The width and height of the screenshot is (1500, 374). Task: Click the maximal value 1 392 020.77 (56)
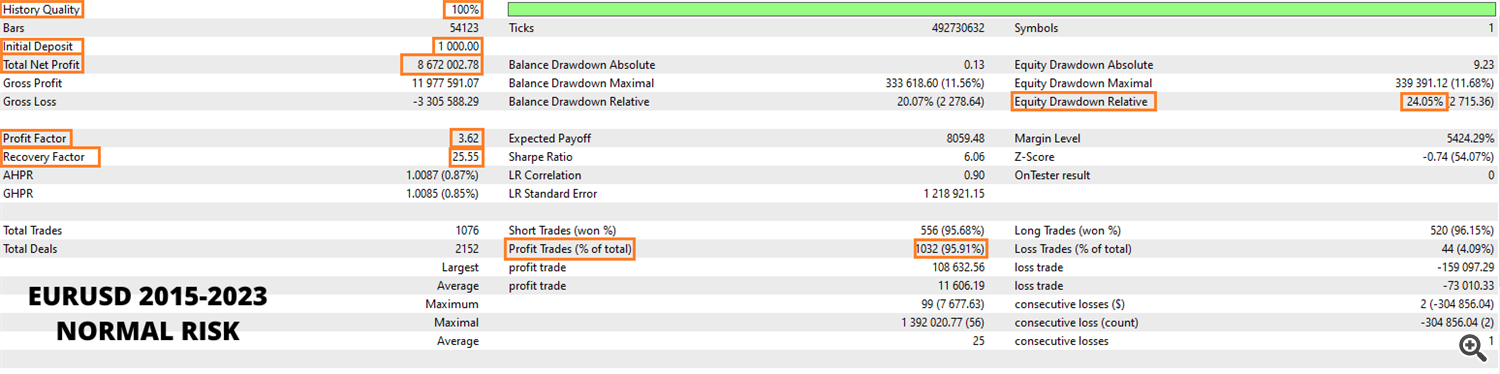click(943, 322)
